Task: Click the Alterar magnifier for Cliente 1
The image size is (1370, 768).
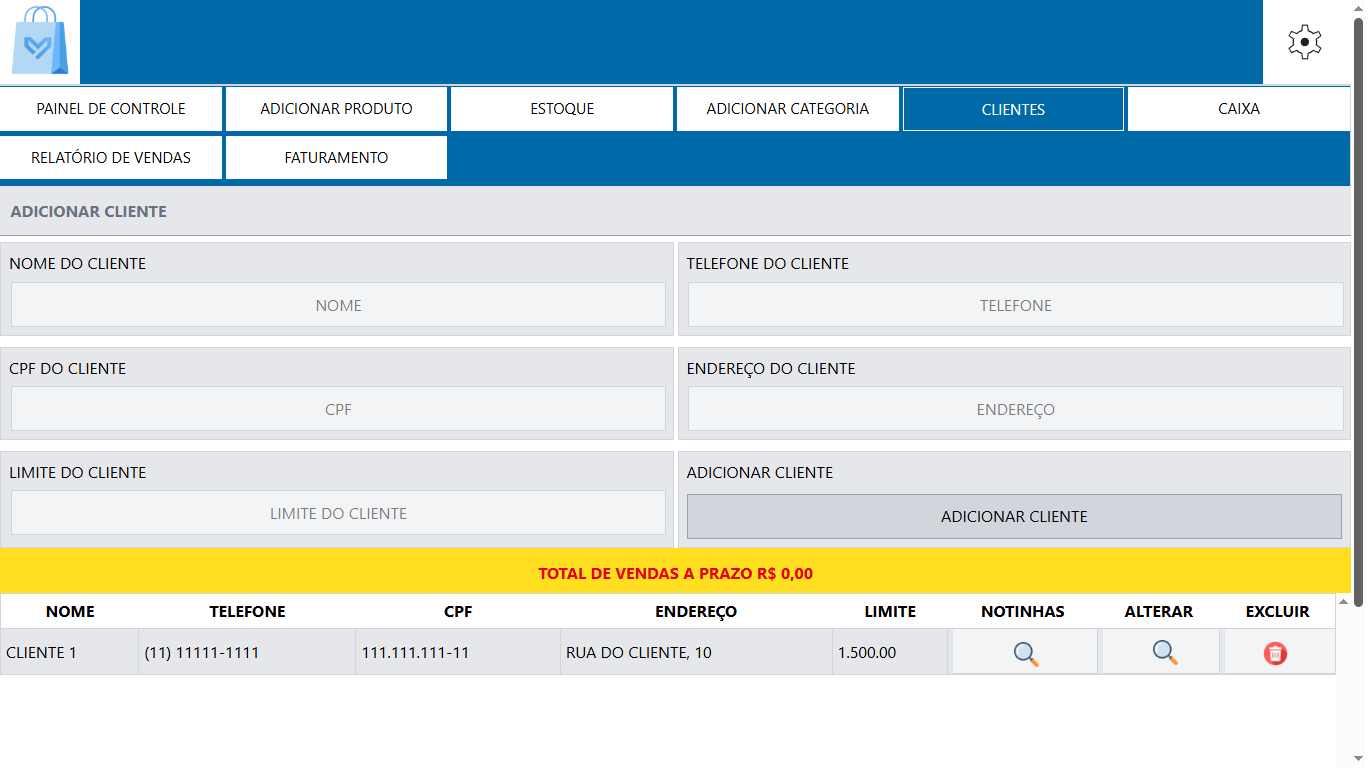Action: 1163,653
